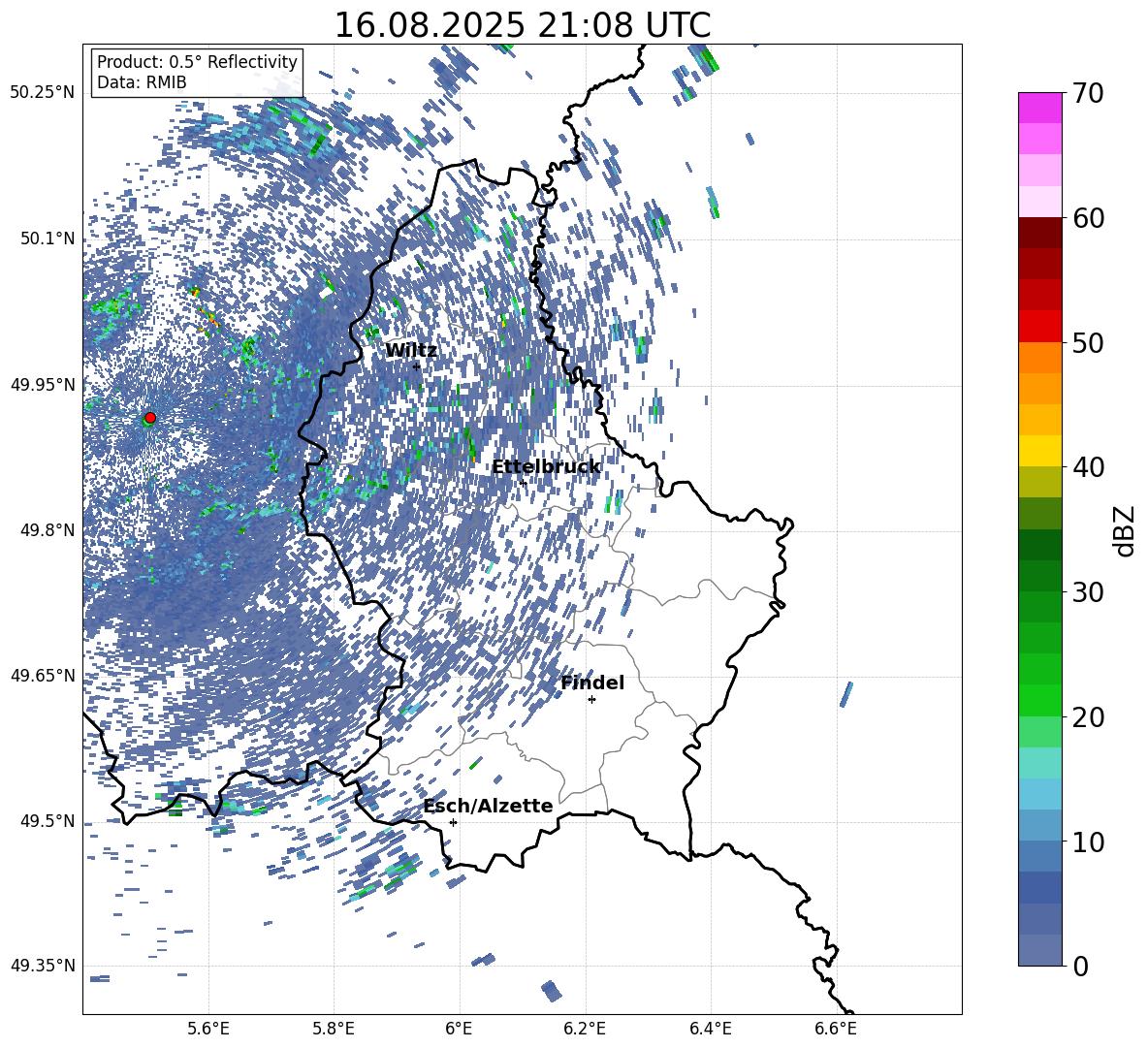Screen dimensions: 1148x1048
Task: Click the bright red 50 dBZ colorbar segment
Action: (x=1040, y=327)
